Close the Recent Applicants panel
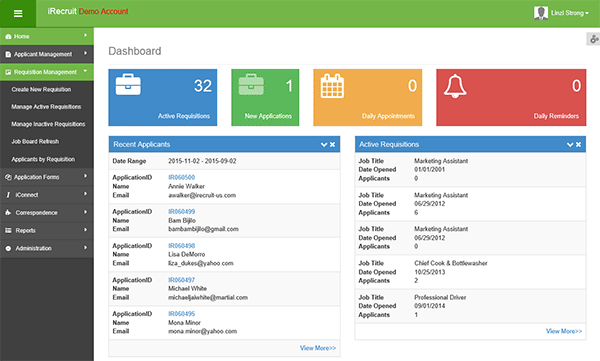The height and width of the screenshot is (361, 600). point(333,144)
